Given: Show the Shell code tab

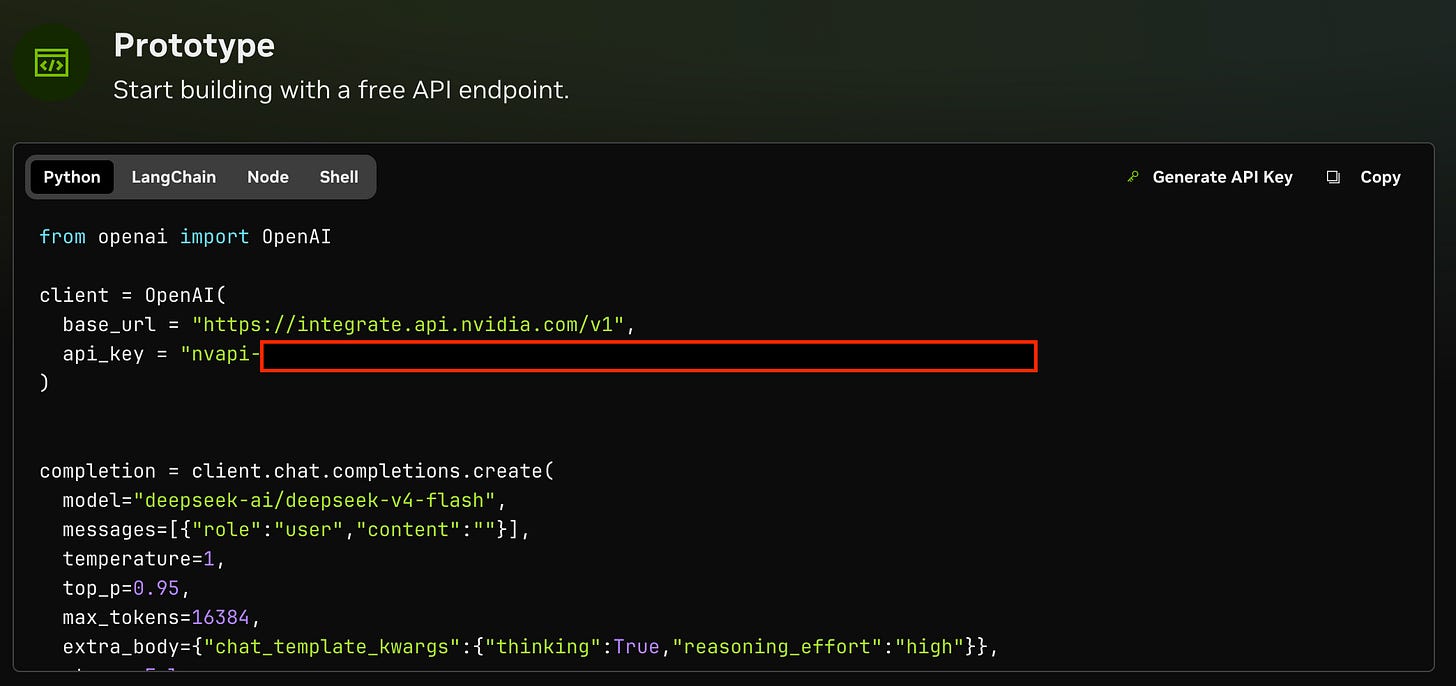Looking at the screenshot, I should point(339,177).
